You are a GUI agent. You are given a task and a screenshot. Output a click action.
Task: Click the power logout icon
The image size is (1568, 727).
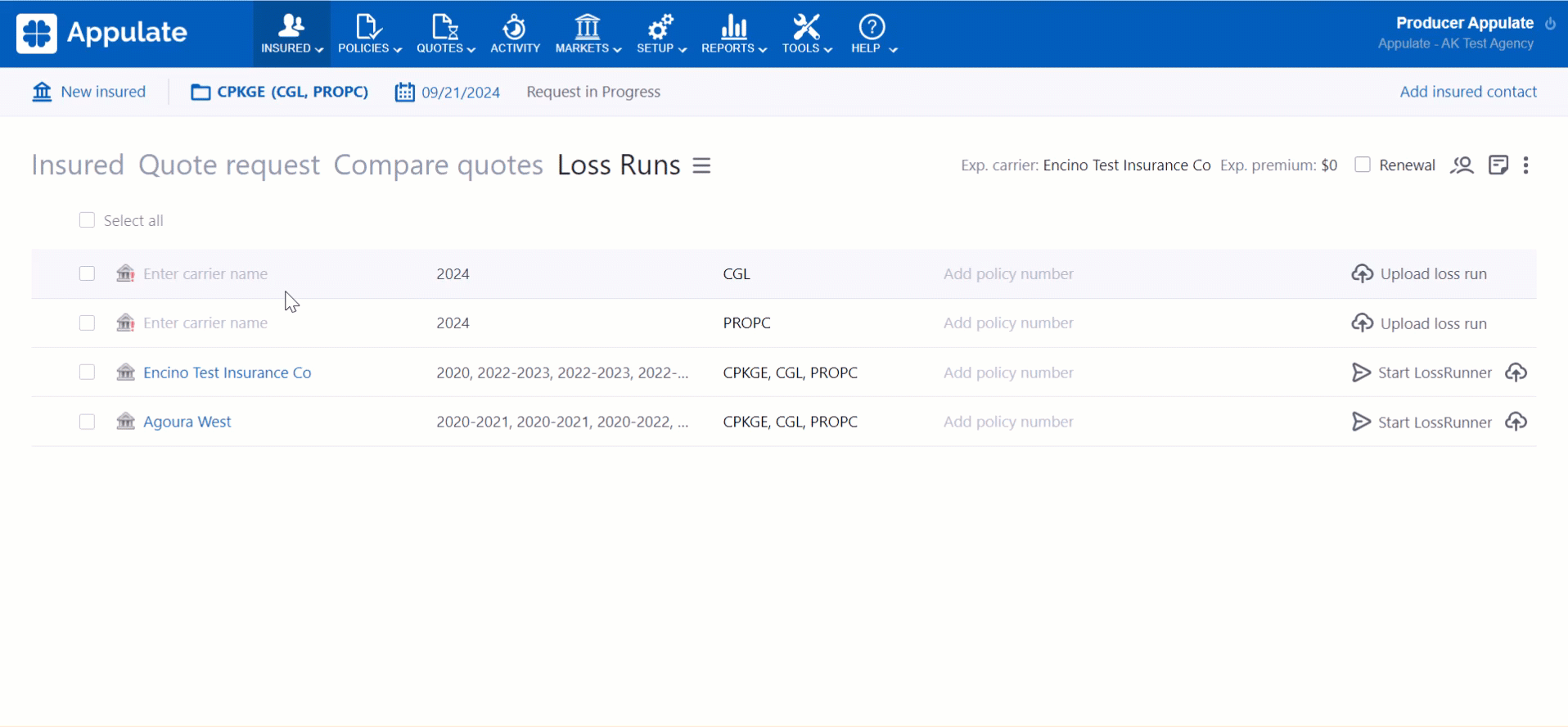click(x=1550, y=24)
